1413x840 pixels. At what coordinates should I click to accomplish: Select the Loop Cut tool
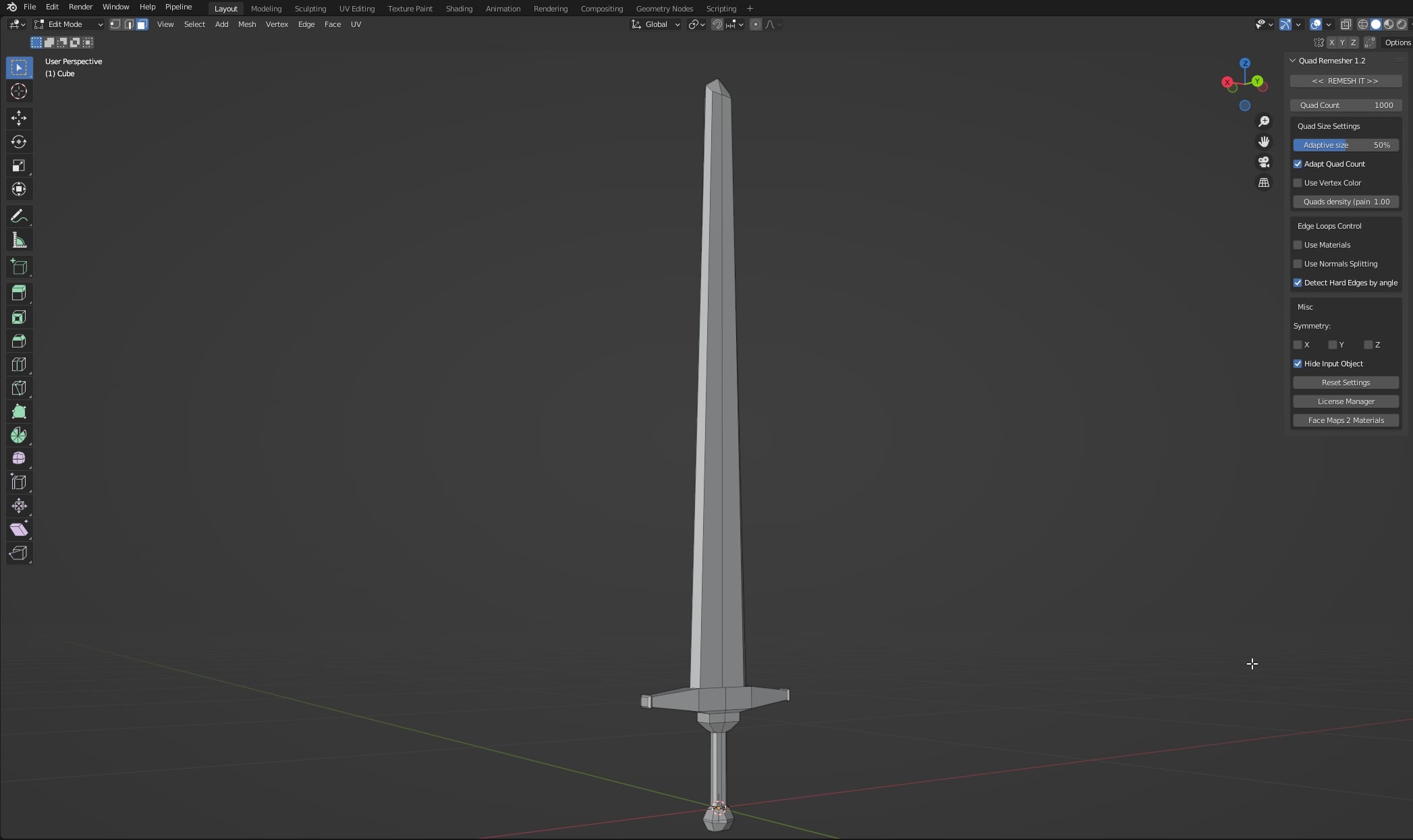(x=19, y=365)
